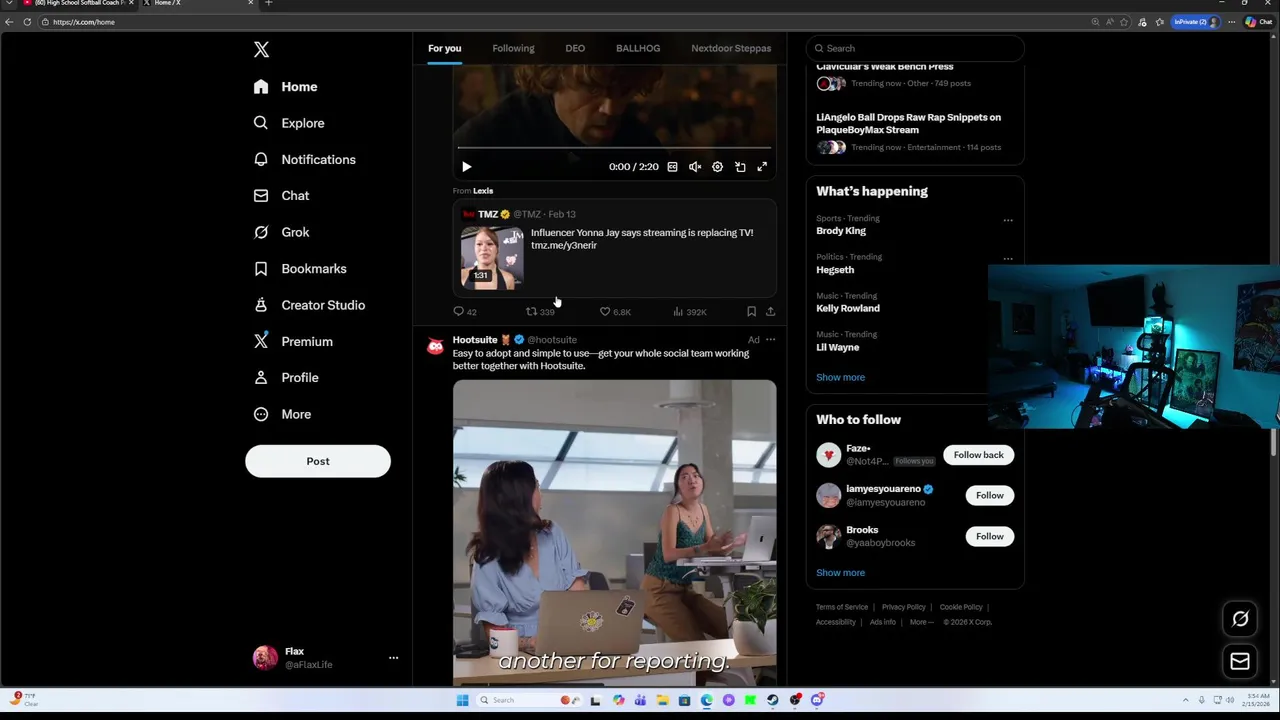This screenshot has height=720, width=1280.
Task: Open Bookmarks in the sidebar
Action: pos(300,268)
